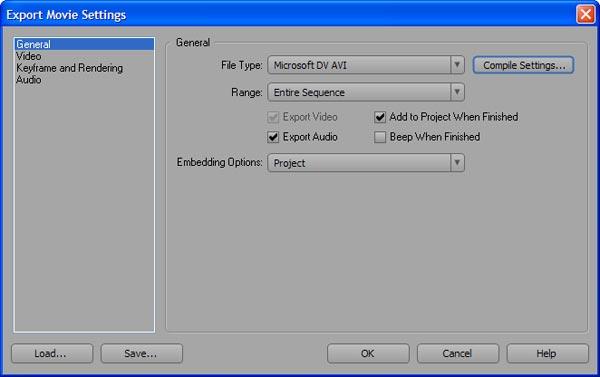Confirm with the OK button

[368, 353]
